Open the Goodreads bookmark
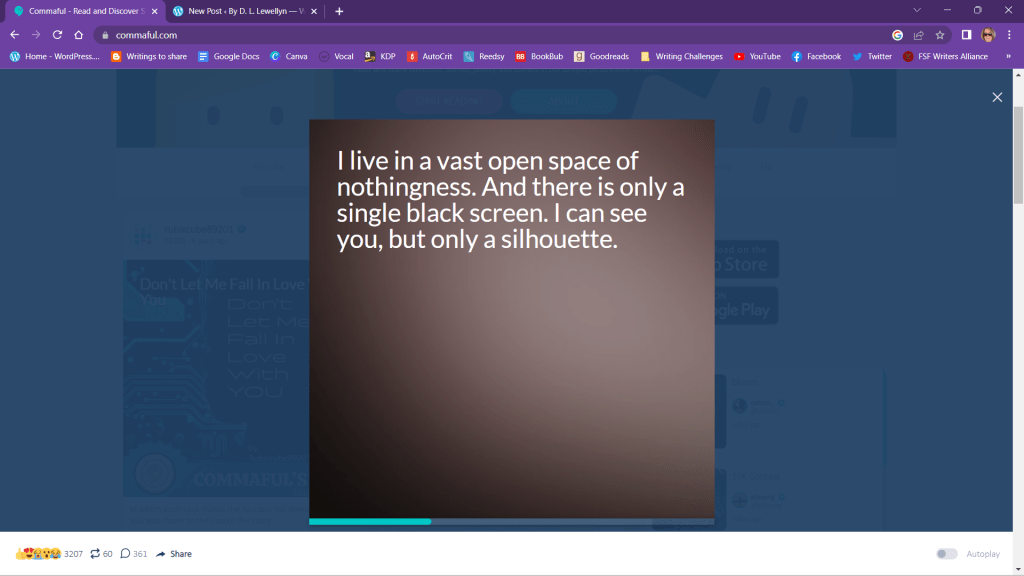This screenshot has width=1024, height=576. click(602, 56)
